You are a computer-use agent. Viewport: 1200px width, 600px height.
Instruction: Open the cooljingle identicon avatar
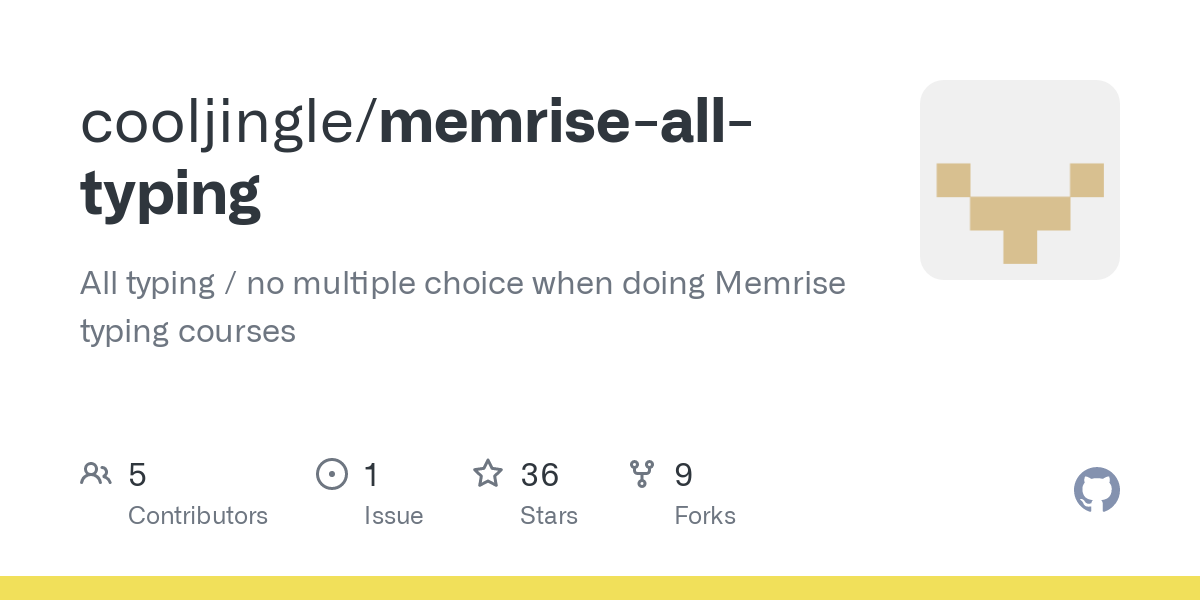point(1020,180)
